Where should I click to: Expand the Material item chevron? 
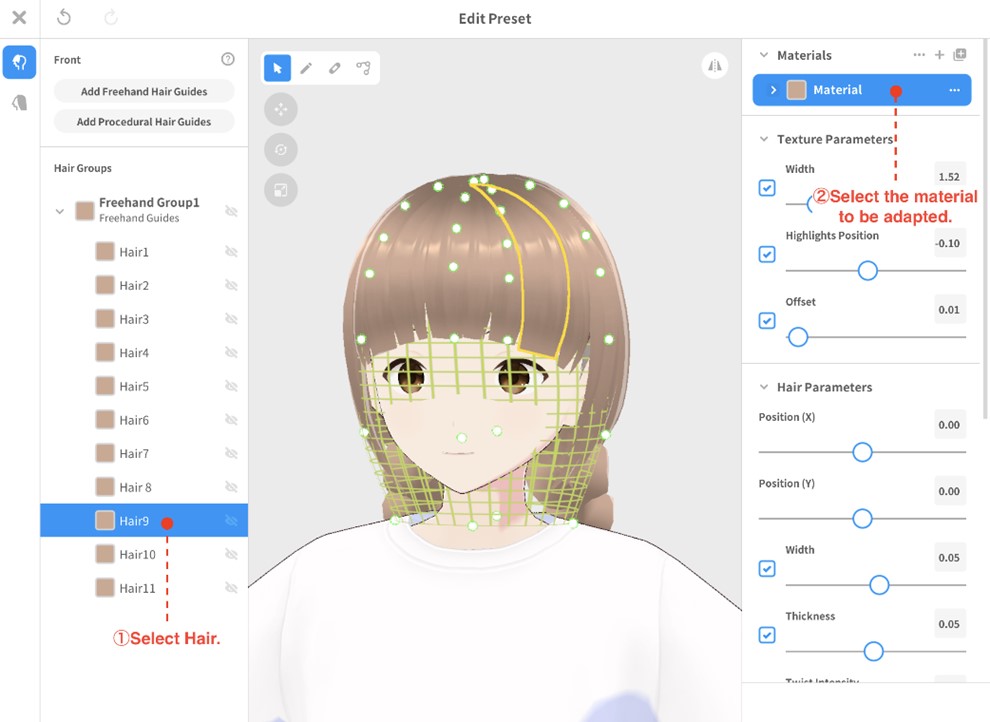[773, 90]
